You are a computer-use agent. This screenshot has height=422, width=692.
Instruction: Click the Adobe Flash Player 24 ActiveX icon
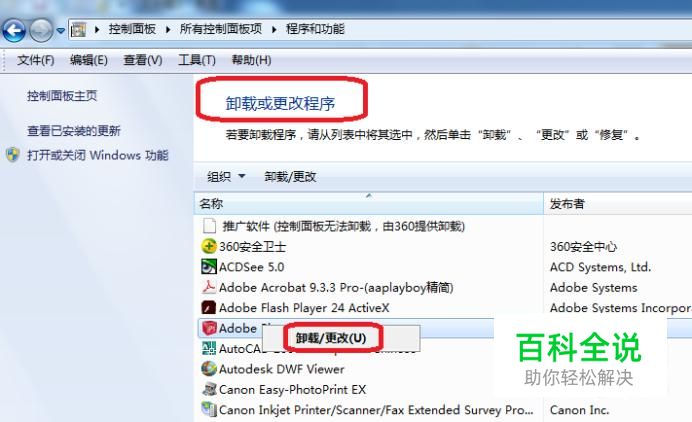[x=208, y=307]
